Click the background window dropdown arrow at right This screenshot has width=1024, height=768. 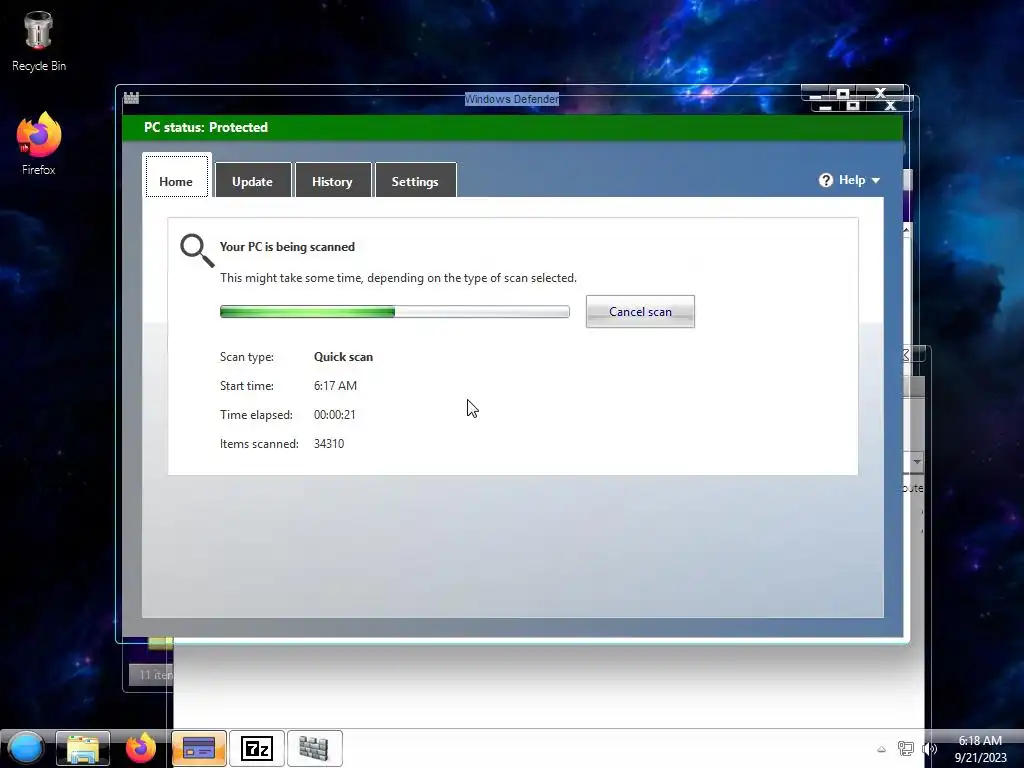click(916, 461)
